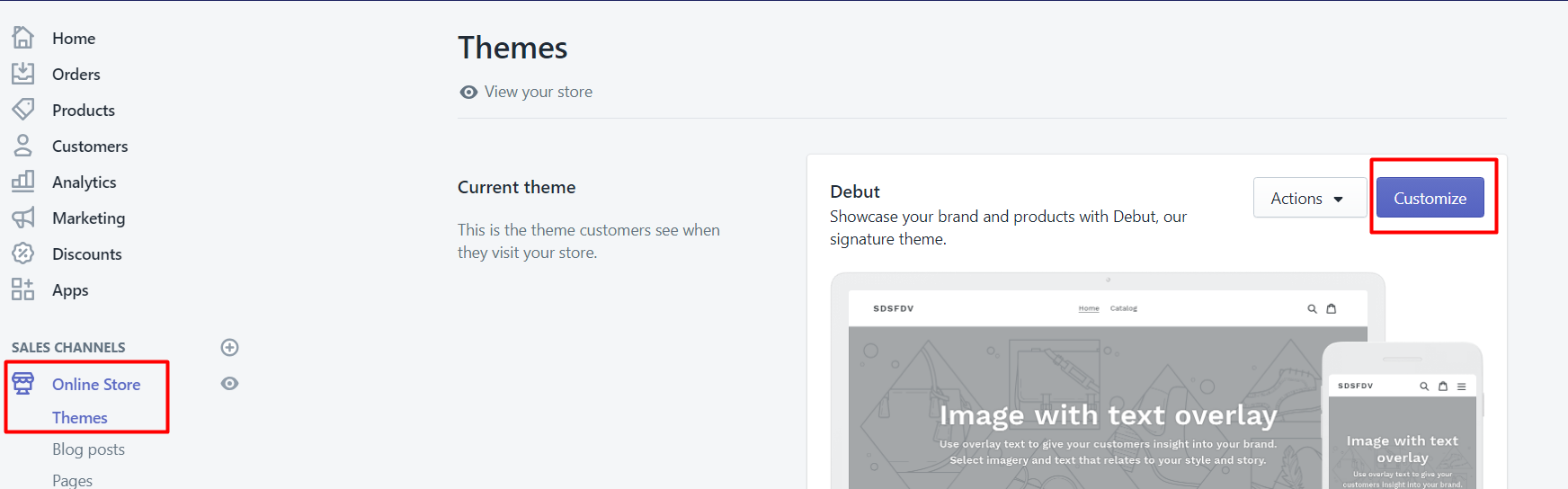This screenshot has width=1568, height=489.
Task: Click the Apps grid icon
Action: tap(22, 289)
